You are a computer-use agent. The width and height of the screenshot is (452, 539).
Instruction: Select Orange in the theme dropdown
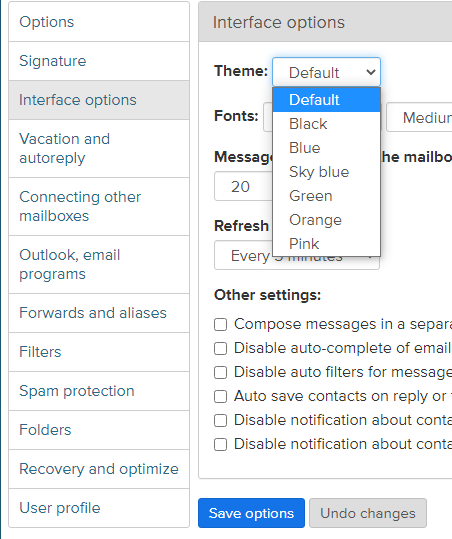(x=326, y=220)
